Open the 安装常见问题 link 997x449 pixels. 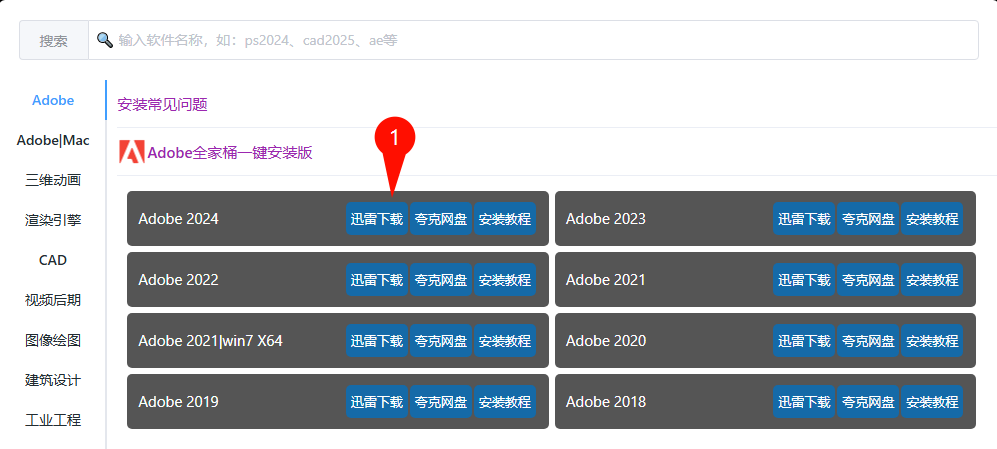(163, 105)
